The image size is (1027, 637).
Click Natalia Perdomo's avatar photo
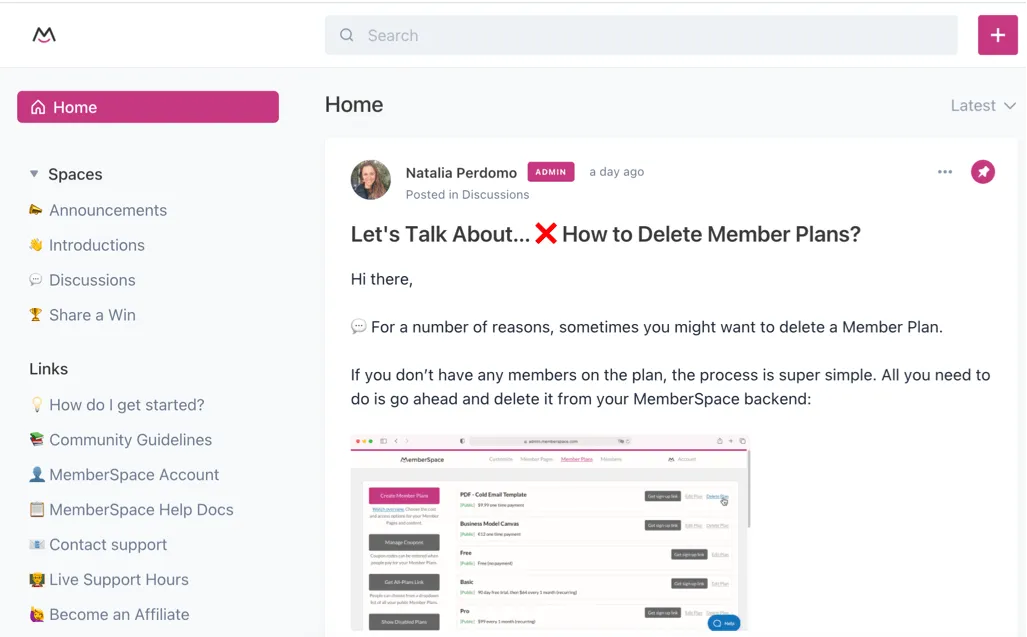(x=371, y=180)
